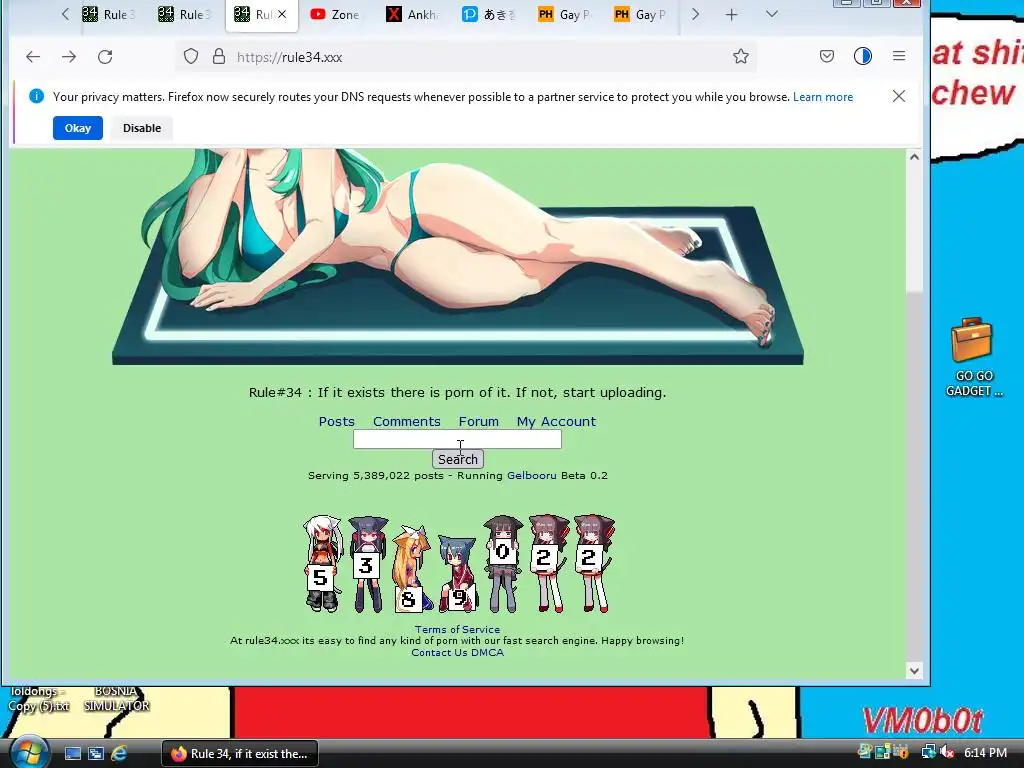Screen dimensions: 1024x768
Task: Switch to the YouTube Zone tab
Action: click(335, 14)
